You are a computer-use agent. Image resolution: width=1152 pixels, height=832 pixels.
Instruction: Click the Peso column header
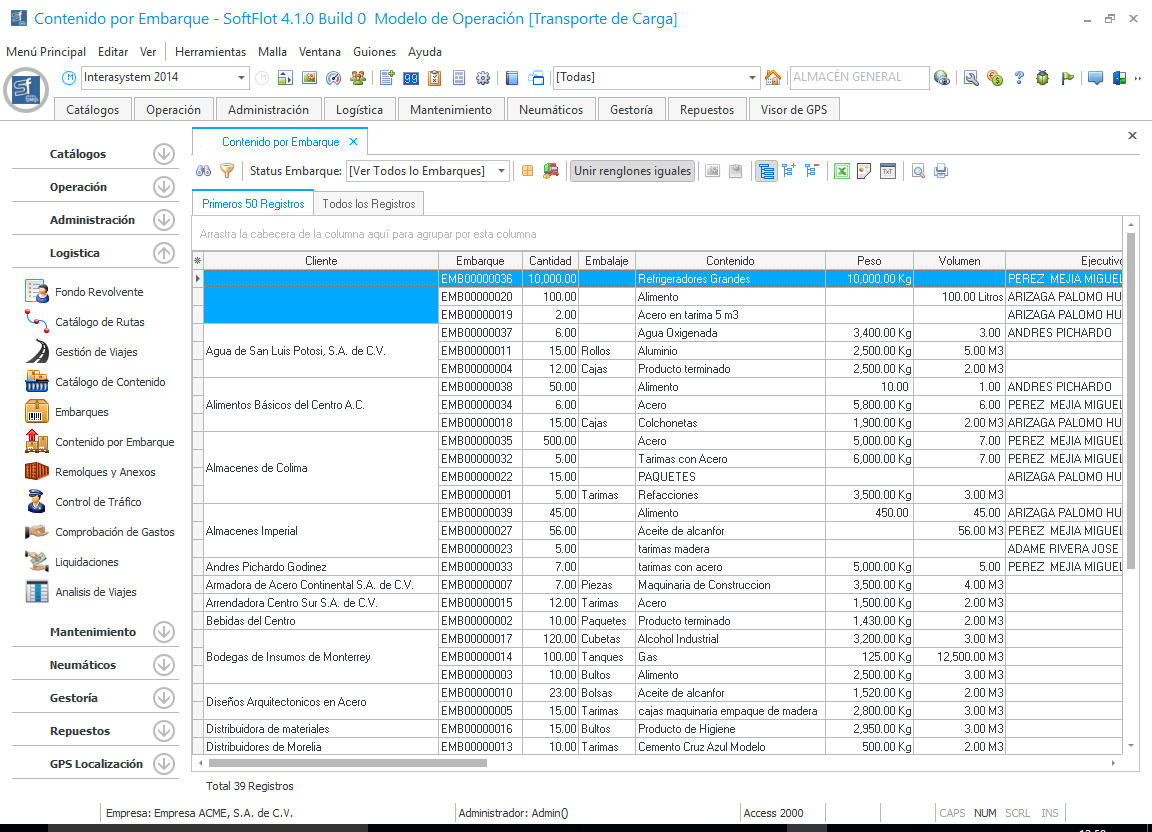869,261
